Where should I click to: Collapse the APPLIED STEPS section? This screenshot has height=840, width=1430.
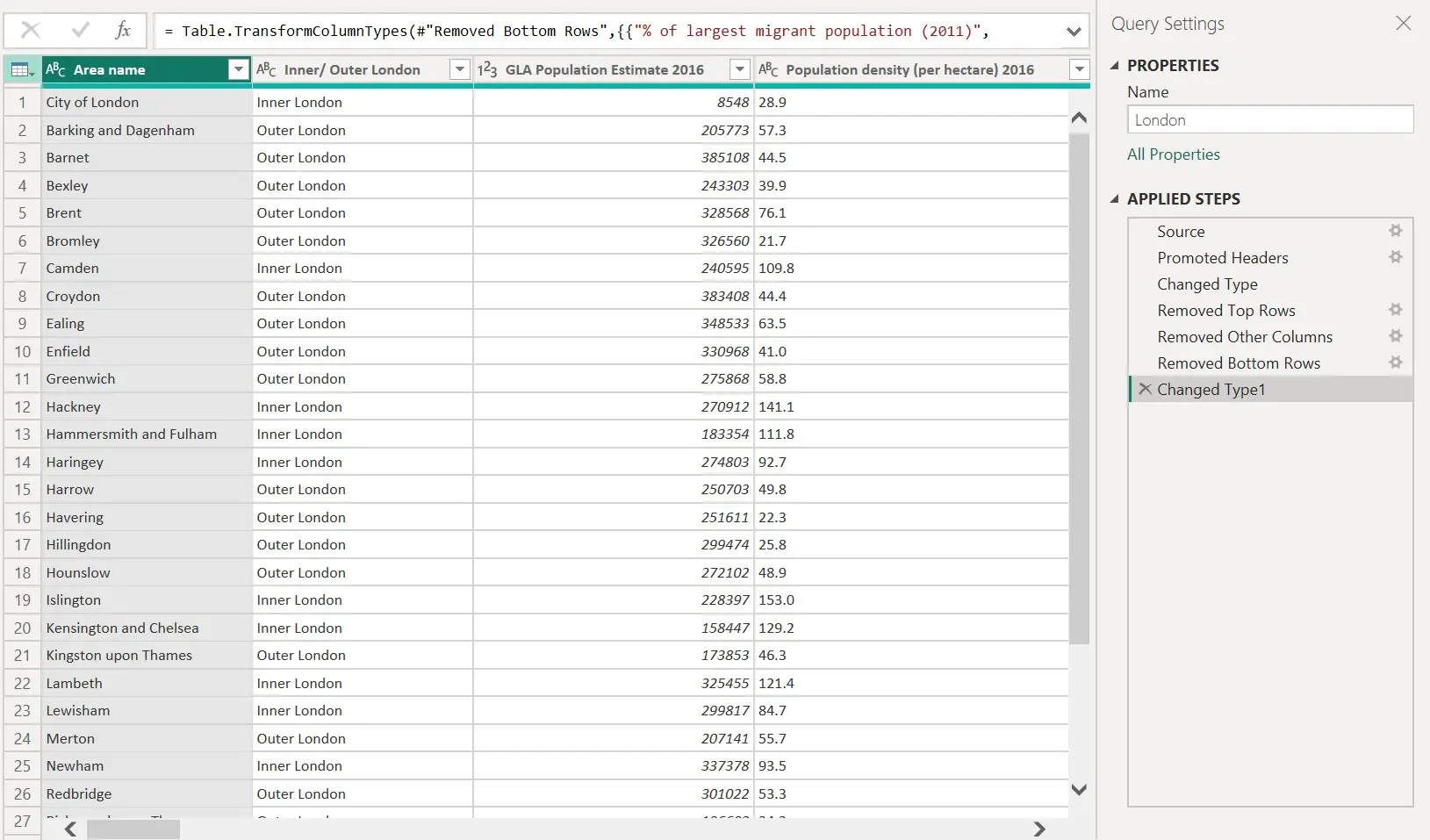pyautogui.click(x=1114, y=198)
